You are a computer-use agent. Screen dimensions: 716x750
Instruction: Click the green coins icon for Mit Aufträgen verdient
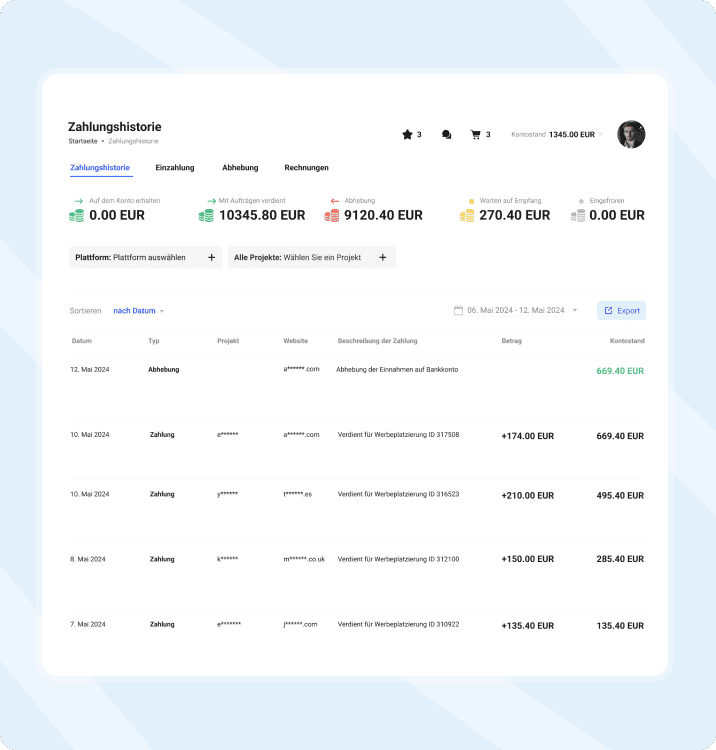206,216
